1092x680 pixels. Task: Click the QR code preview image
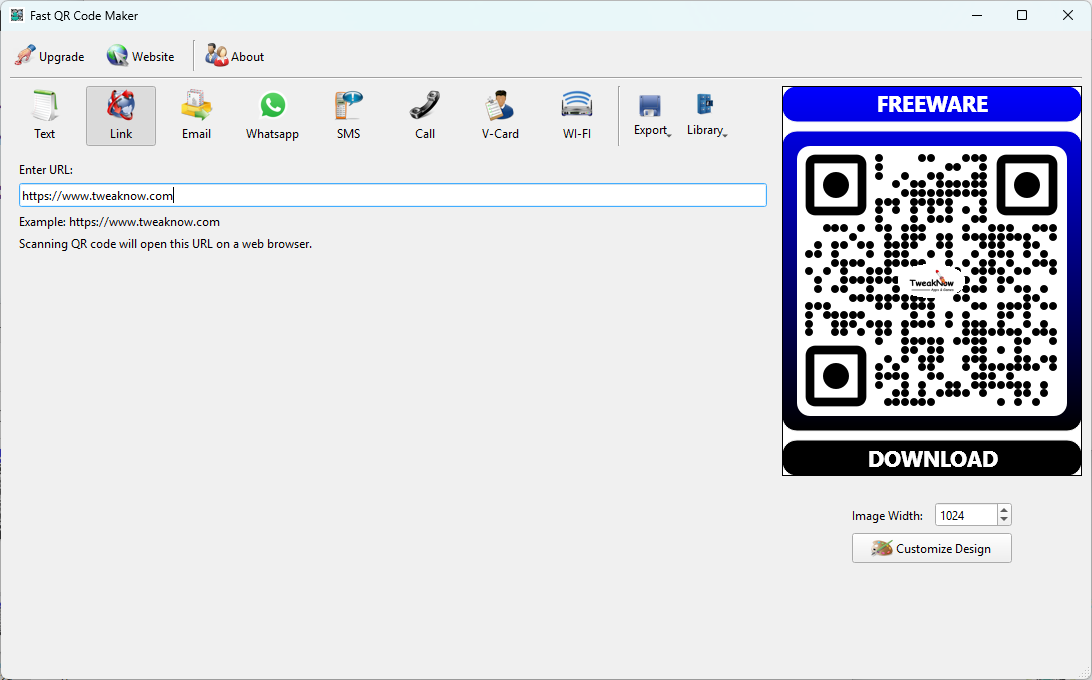[932, 281]
